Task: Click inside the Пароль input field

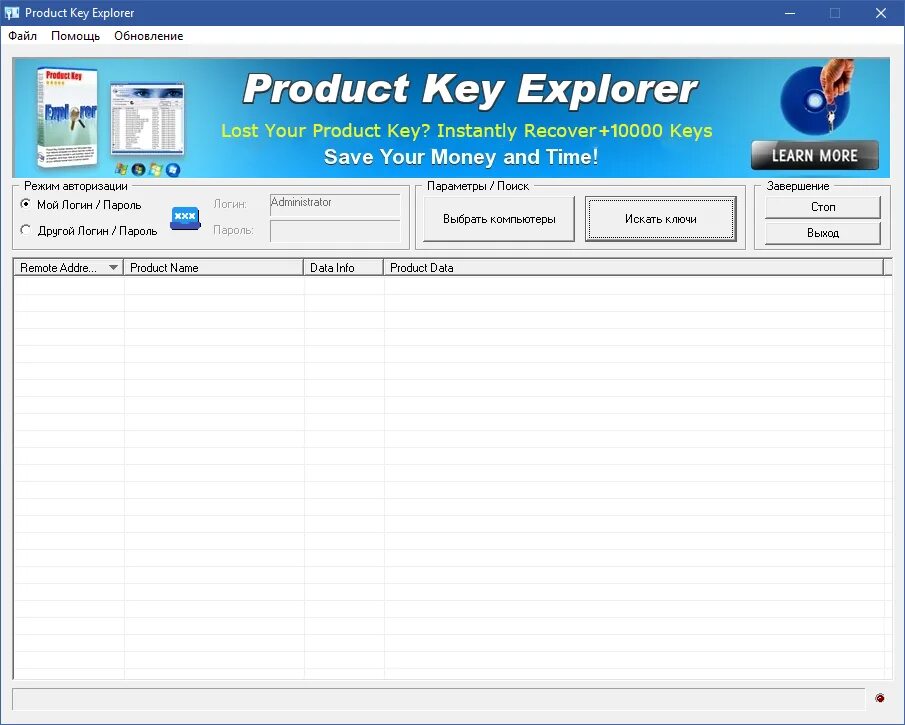Action: tap(335, 229)
